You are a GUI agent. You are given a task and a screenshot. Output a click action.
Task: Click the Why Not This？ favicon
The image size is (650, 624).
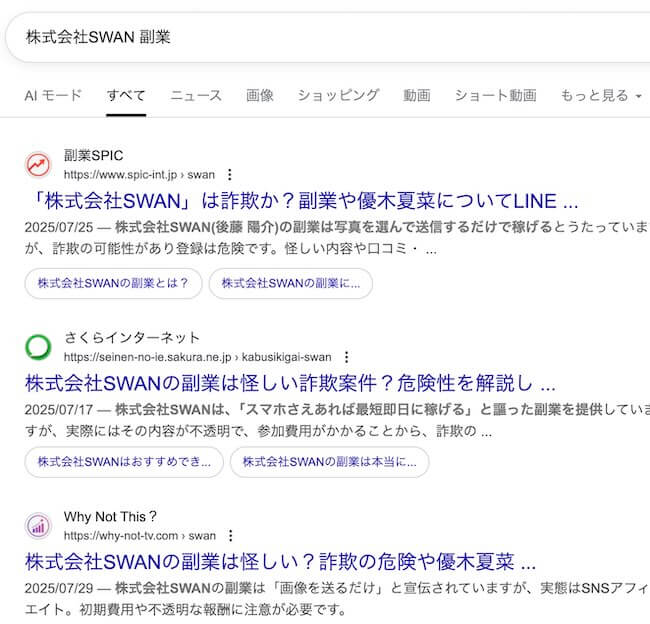coord(38,526)
